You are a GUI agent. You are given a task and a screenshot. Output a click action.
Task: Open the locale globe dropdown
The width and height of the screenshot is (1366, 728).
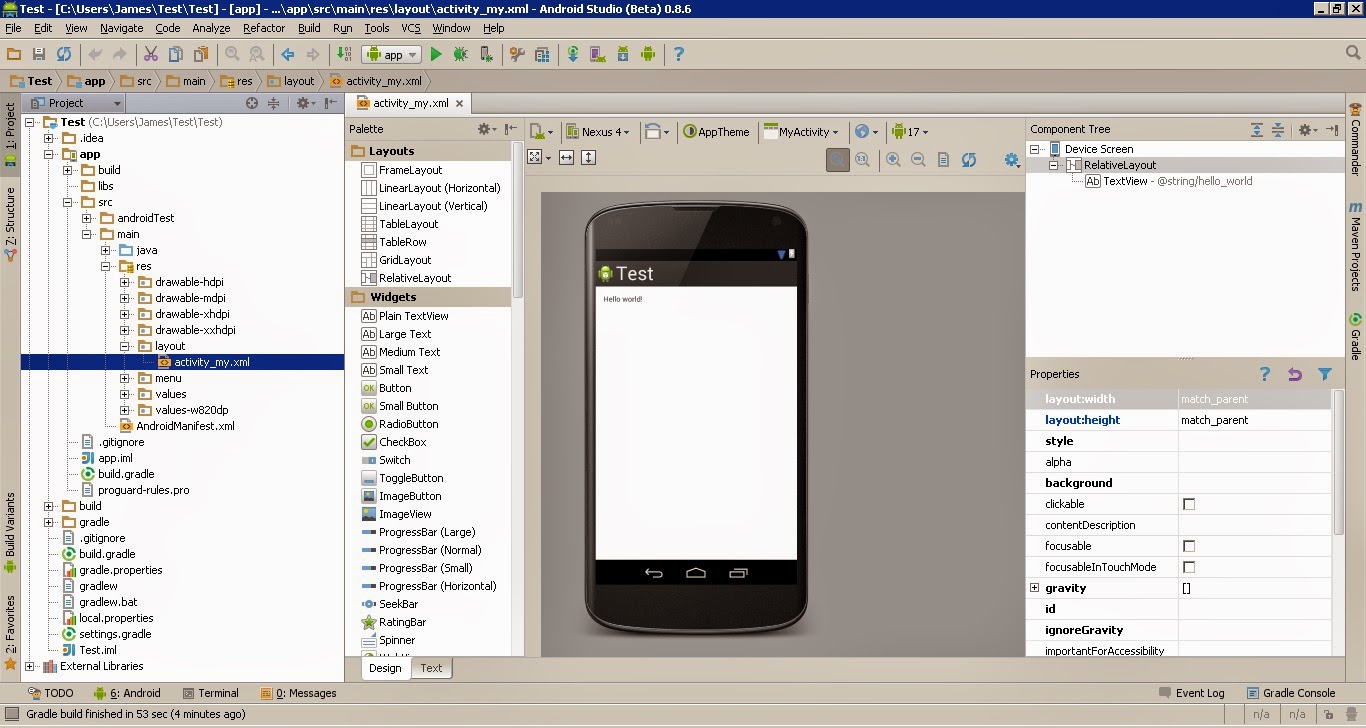866,132
